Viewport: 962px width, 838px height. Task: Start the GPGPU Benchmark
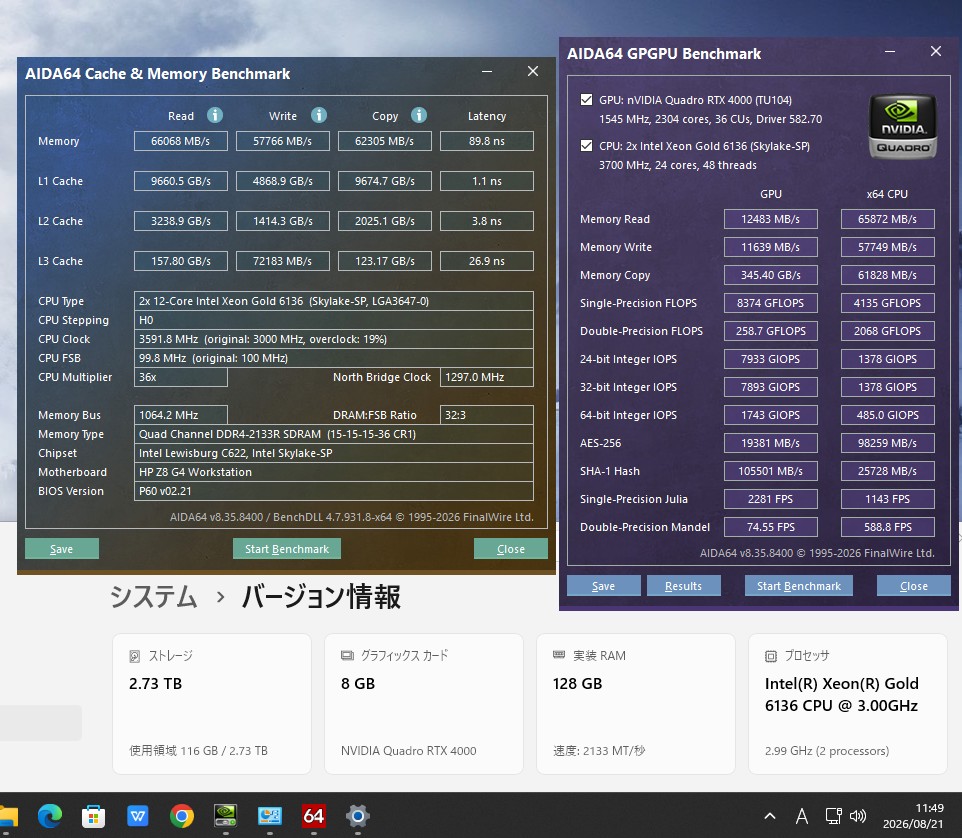[x=798, y=585]
